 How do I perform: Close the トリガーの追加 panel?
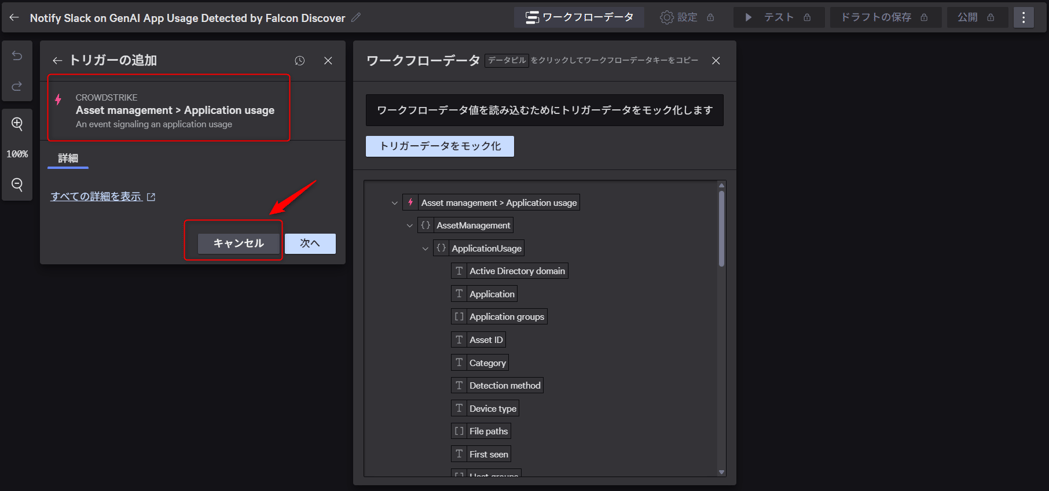(328, 61)
